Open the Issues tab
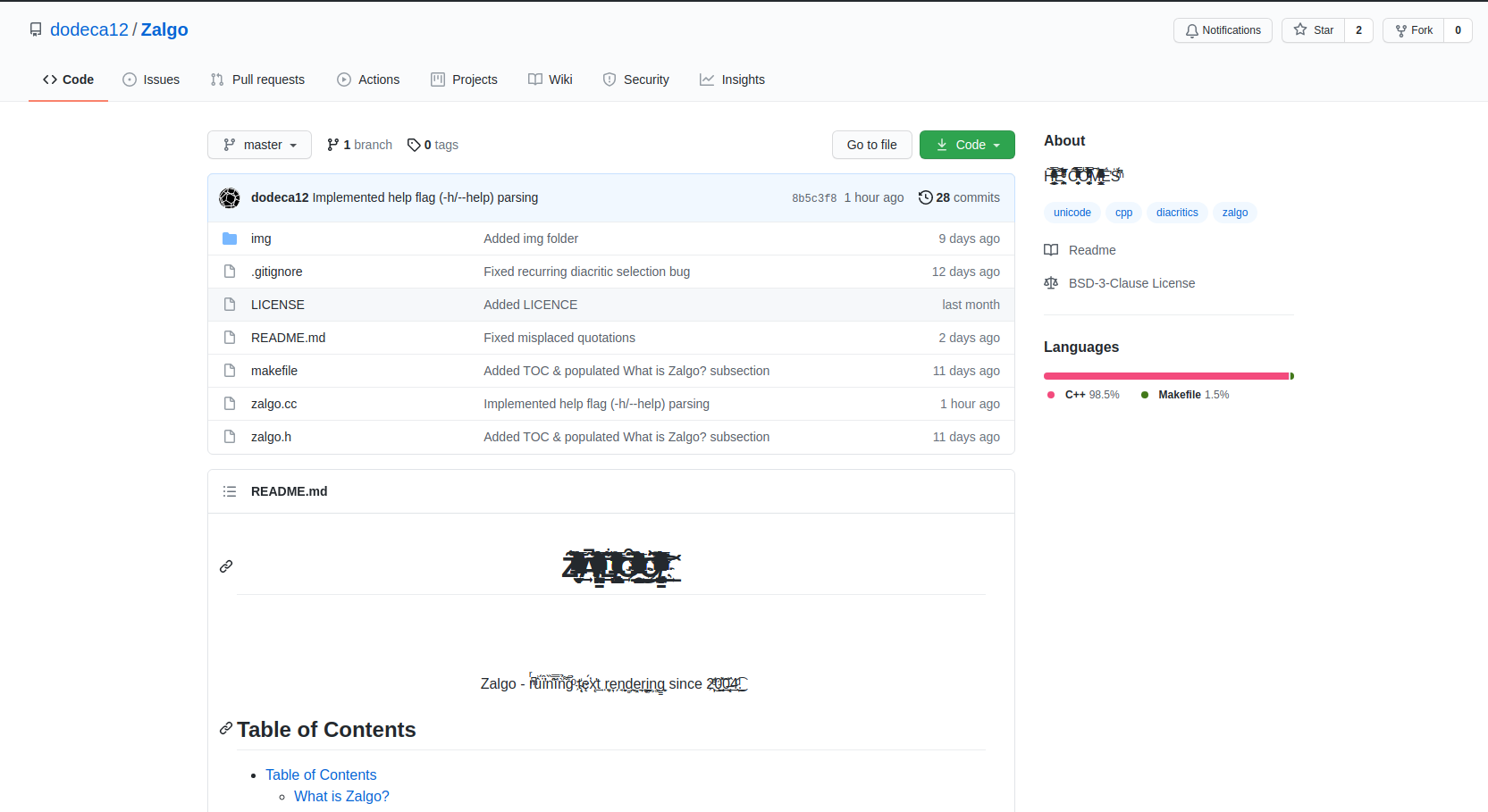1488x812 pixels. (151, 80)
